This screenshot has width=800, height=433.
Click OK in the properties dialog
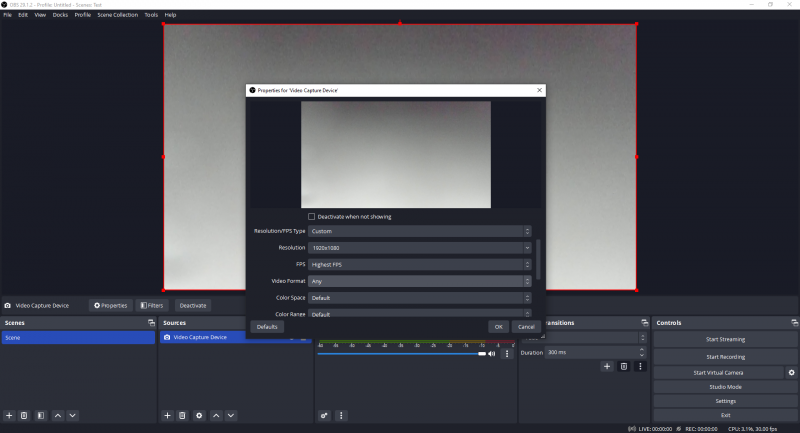(498, 327)
